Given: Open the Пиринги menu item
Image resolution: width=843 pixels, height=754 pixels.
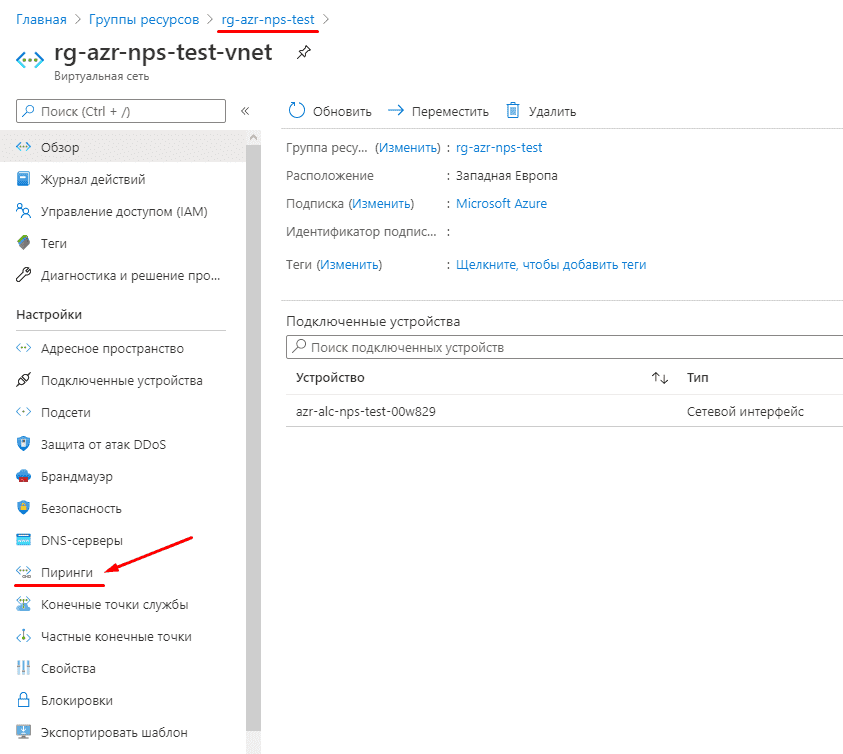Looking at the screenshot, I should tap(67, 573).
